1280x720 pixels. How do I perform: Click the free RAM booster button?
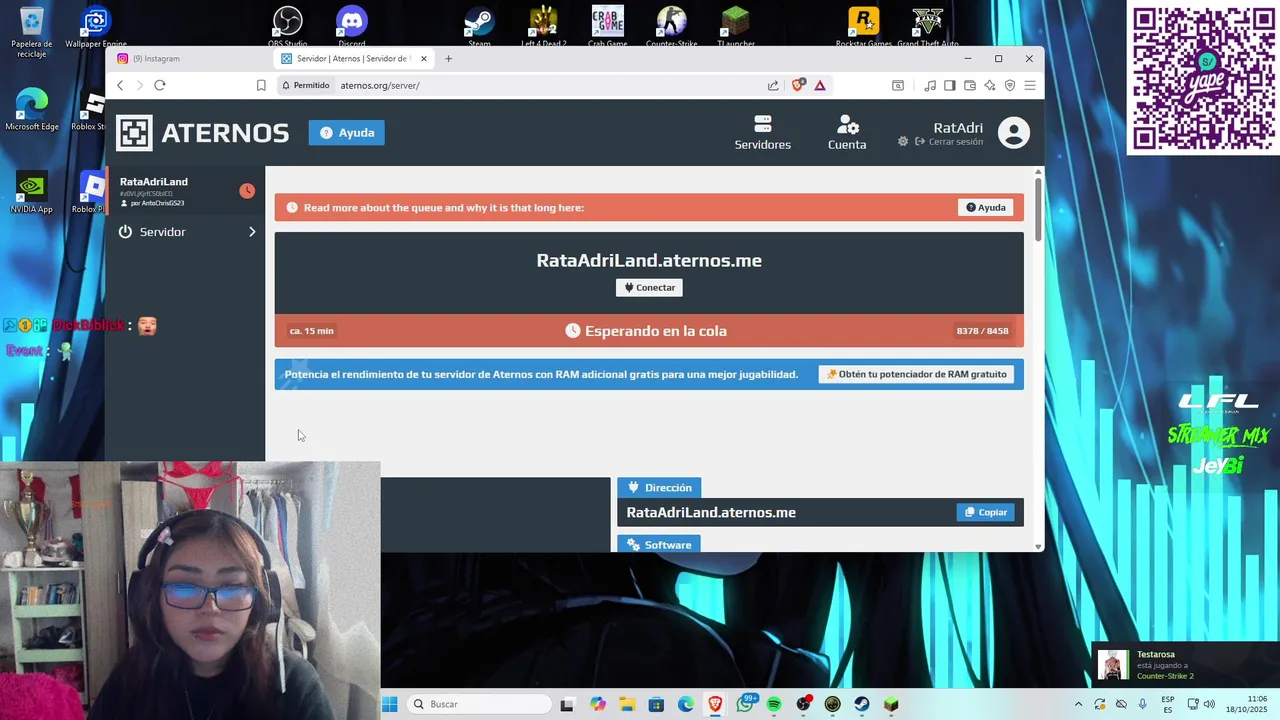(x=916, y=374)
